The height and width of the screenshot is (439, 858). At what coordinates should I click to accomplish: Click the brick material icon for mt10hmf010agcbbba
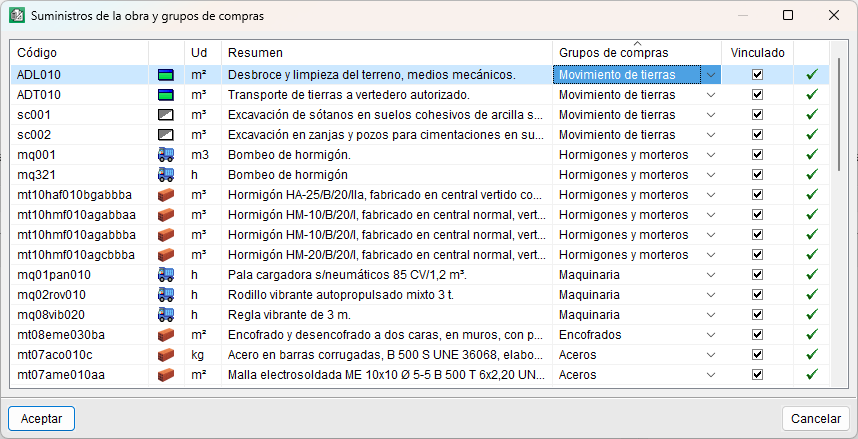click(166, 255)
